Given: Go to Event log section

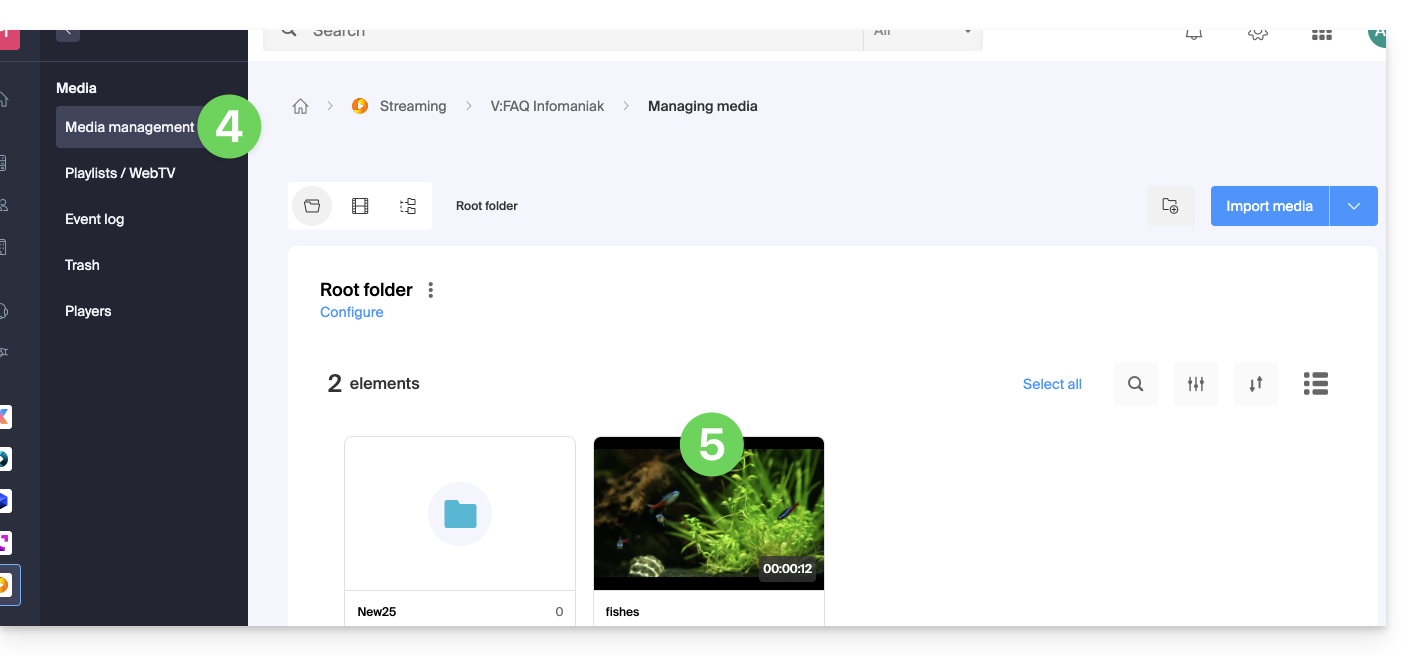Looking at the screenshot, I should click(x=95, y=219).
